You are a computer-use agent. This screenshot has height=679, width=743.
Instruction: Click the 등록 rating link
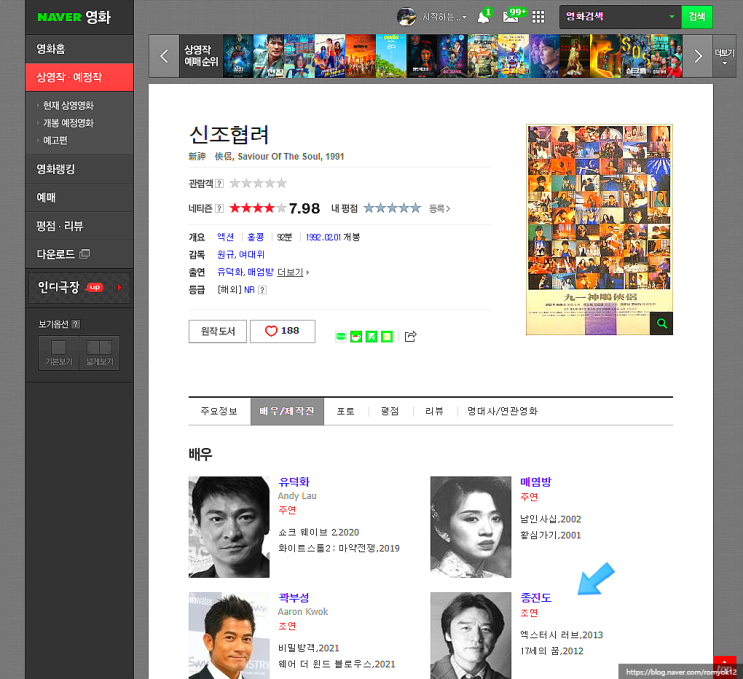tap(439, 208)
